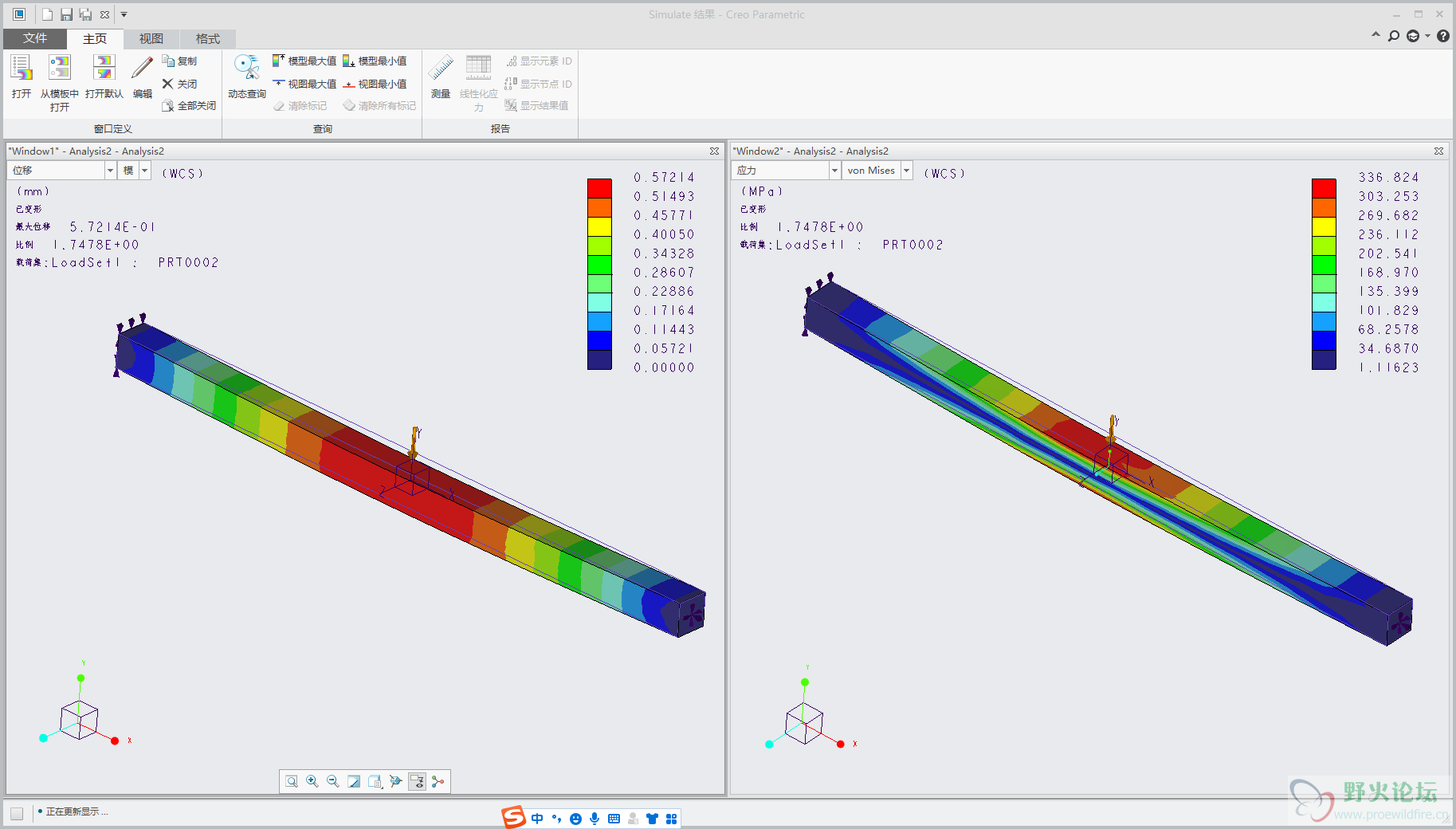Expand the arrow next to von Mises
The width and height of the screenshot is (1456, 829).
pos(907,171)
